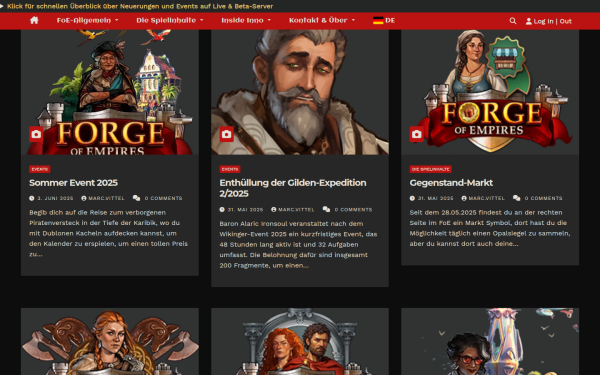Click camera icon on Sommer Event image

click(36, 134)
